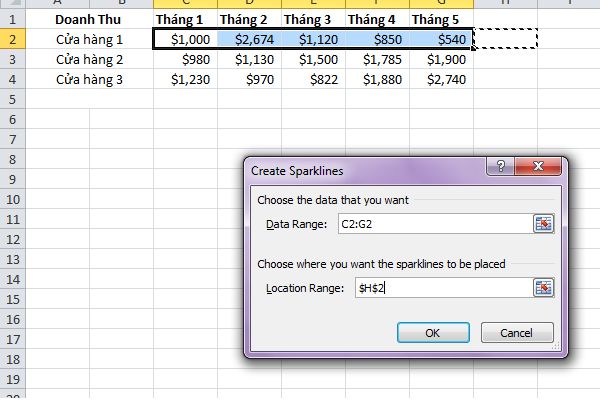Click row header number 12
This screenshot has height=400, width=602.
(13, 239)
